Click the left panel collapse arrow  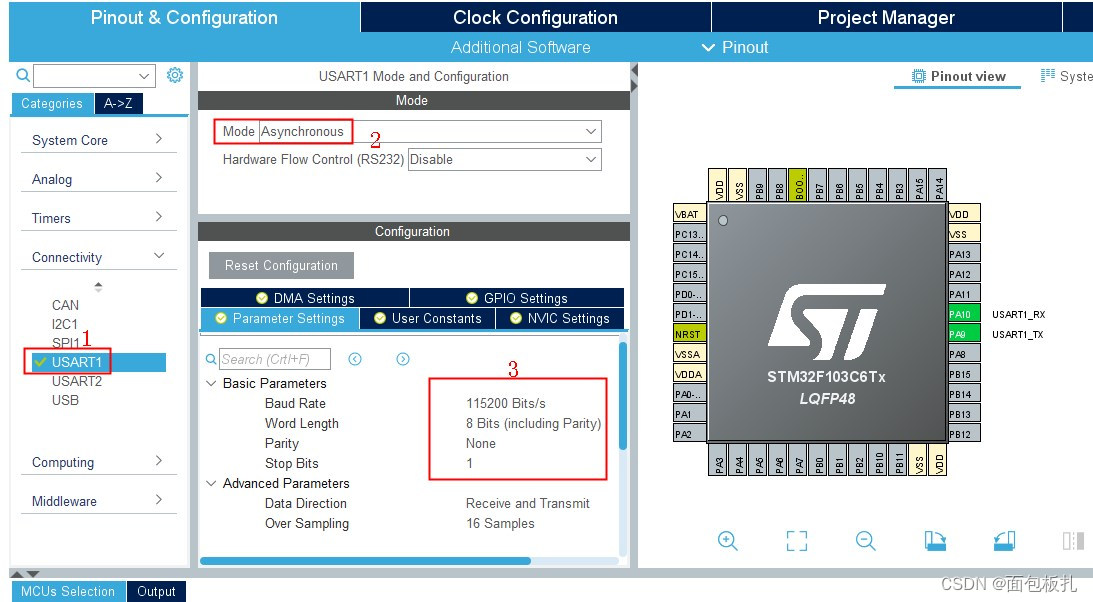[634, 70]
